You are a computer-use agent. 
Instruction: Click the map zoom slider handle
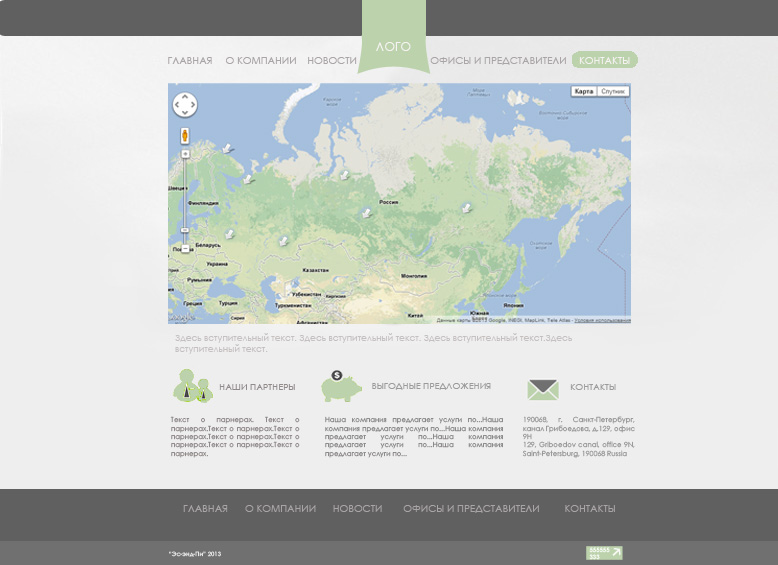185,230
